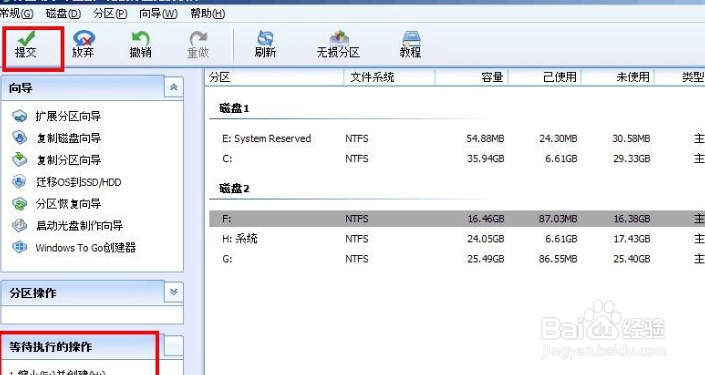Click the Windows To Go创建器 icon
This screenshot has width=705, height=375.
tap(19, 247)
